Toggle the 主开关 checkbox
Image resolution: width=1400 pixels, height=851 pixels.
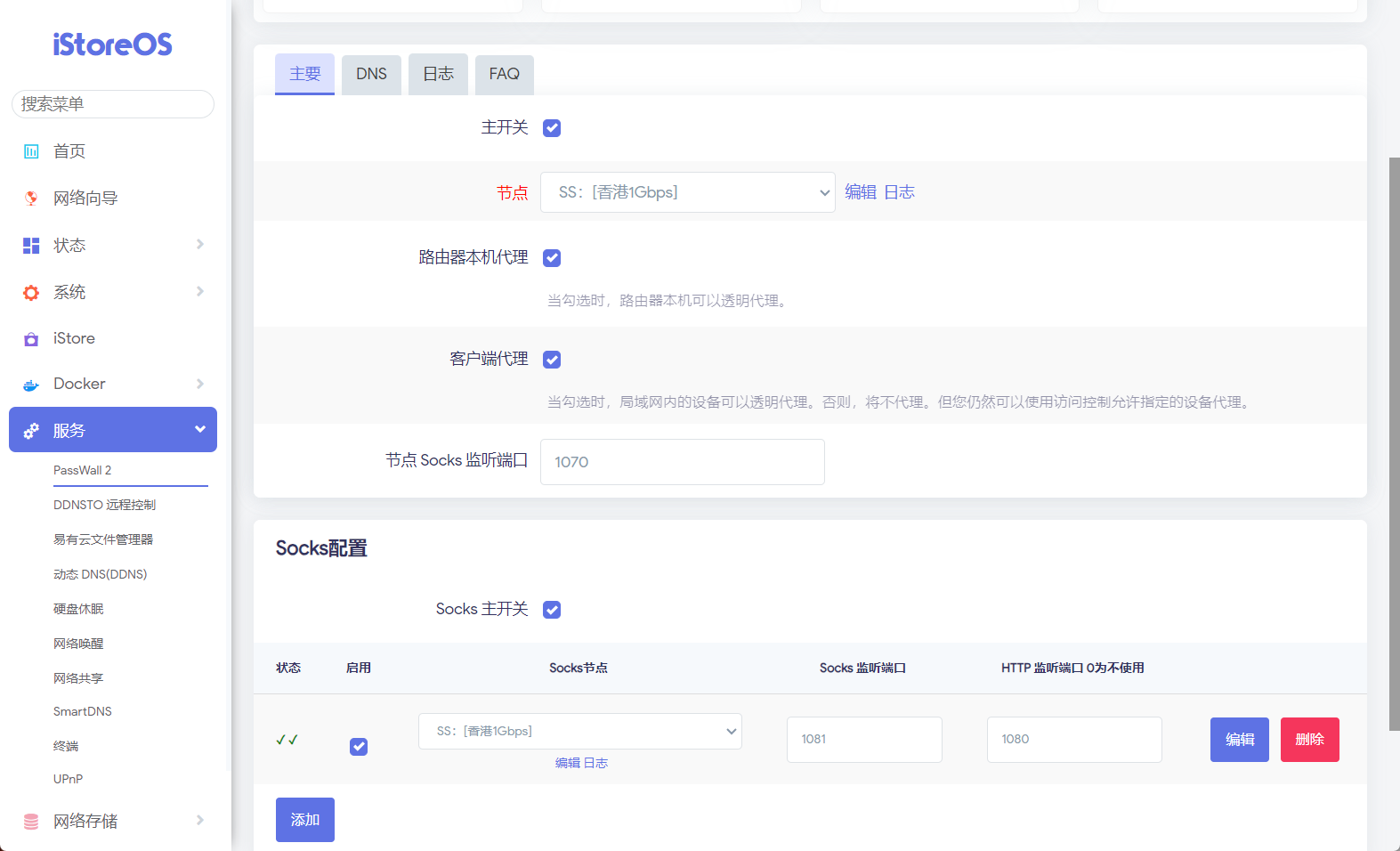(x=552, y=128)
